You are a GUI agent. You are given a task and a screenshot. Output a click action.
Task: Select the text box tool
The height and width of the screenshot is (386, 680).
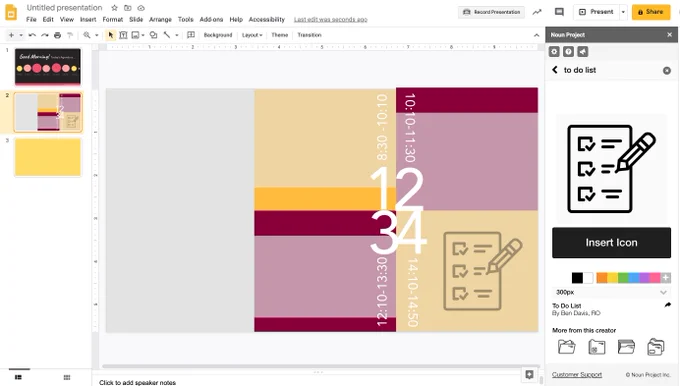[123, 35]
